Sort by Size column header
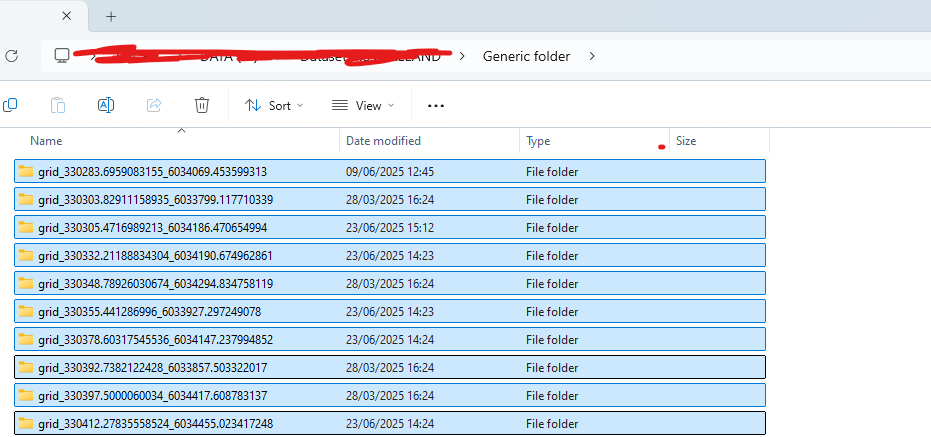 (x=686, y=141)
